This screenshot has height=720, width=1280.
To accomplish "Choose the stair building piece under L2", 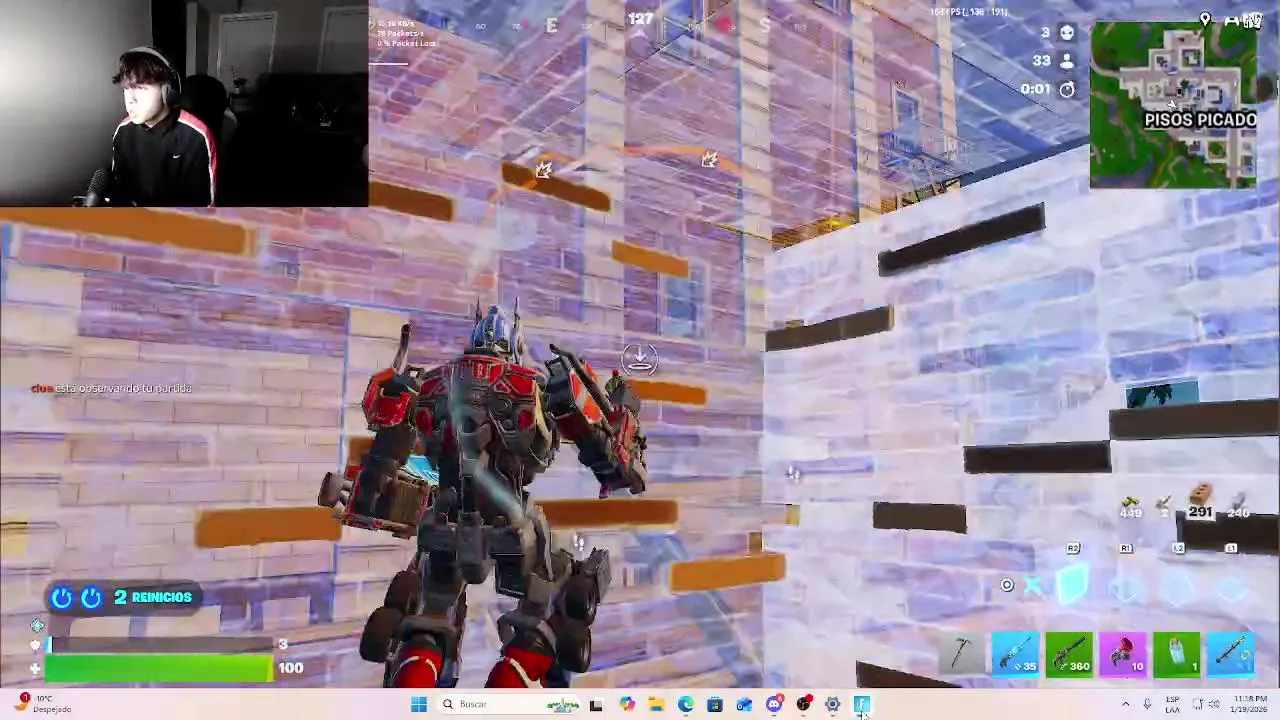I will point(1180,586).
